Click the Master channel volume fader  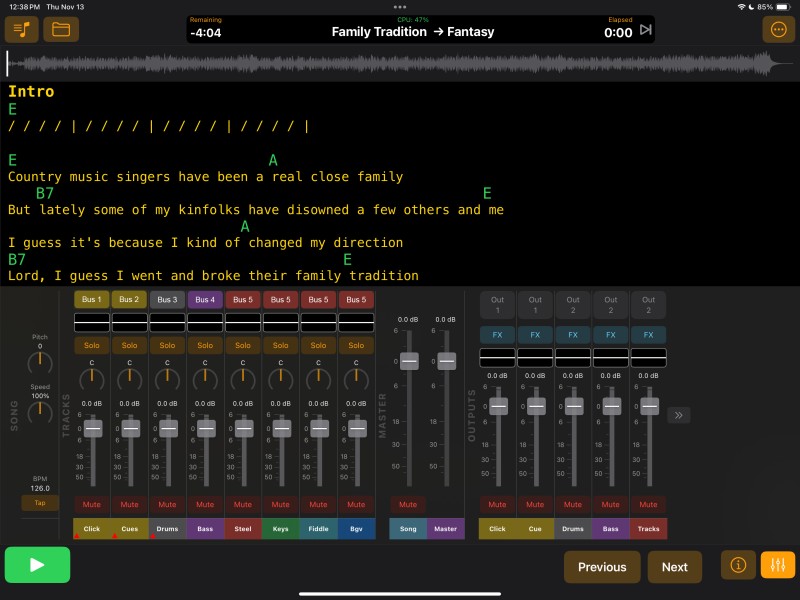(x=446, y=361)
